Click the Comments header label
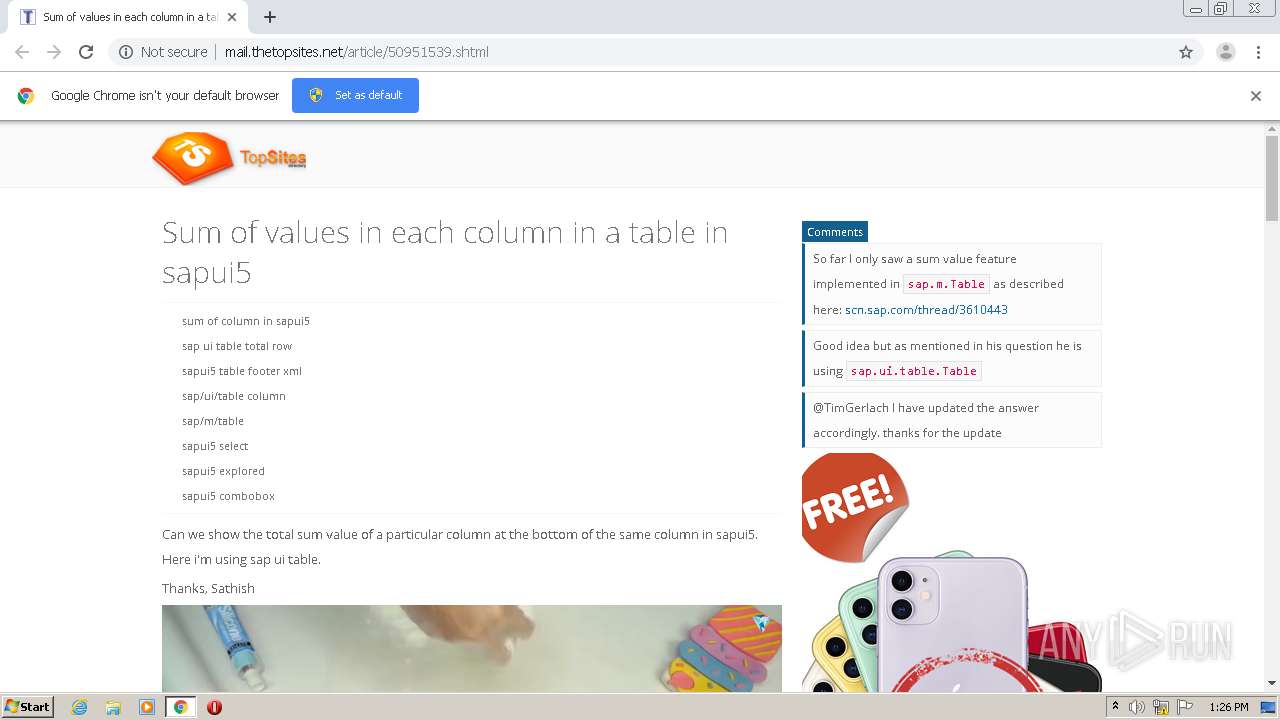This screenshot has height=720, width=1280. (x=835, y=232)
